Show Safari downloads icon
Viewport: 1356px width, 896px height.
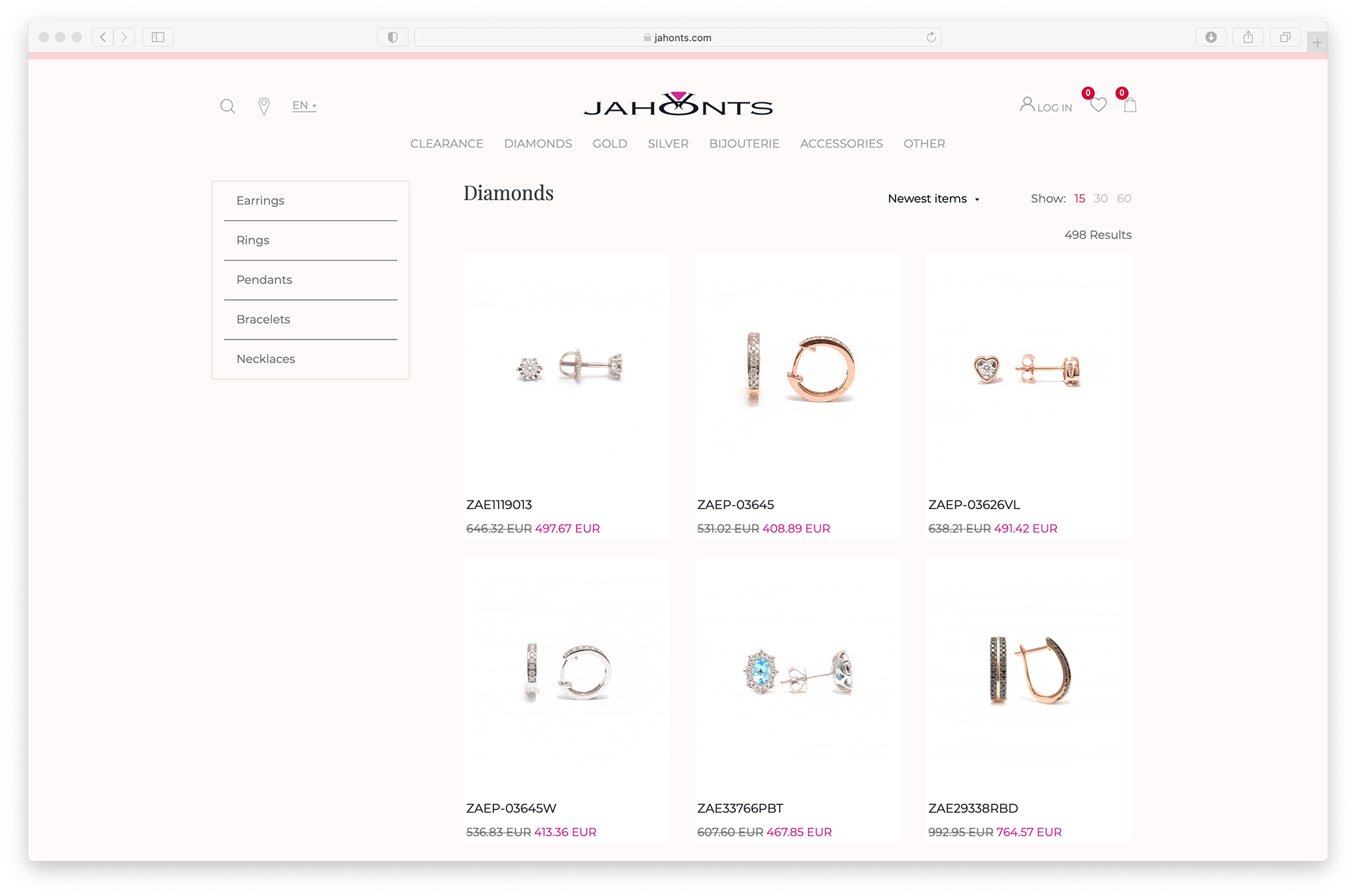coord(1211,37)
